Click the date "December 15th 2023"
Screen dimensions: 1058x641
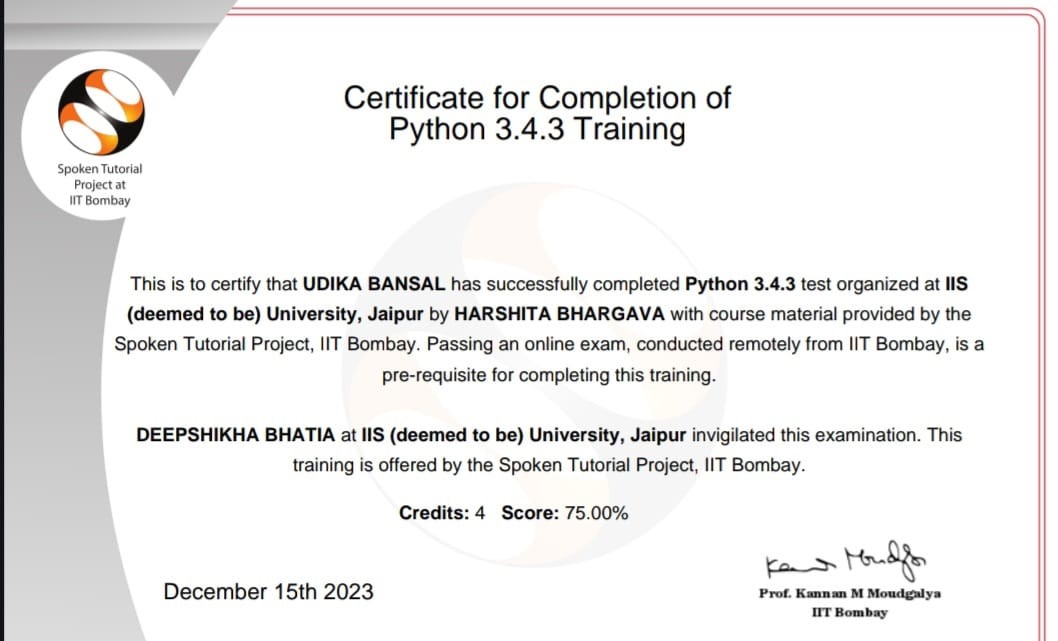[x=269, y=592]
